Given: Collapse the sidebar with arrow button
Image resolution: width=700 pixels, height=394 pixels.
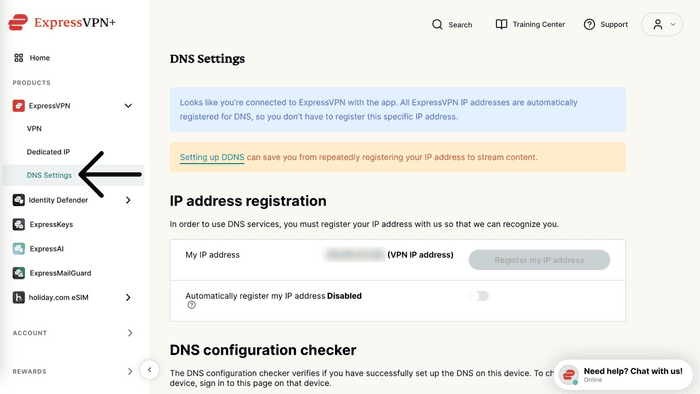Looking at the screenshot, I should (x=150, y=369).
